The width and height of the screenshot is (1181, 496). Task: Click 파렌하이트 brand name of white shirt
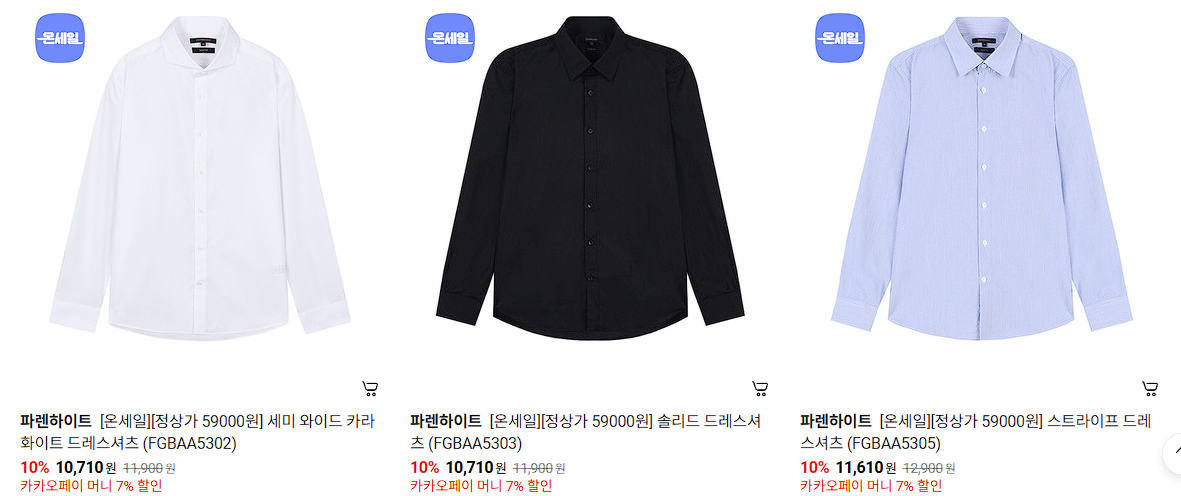[56, 421]
